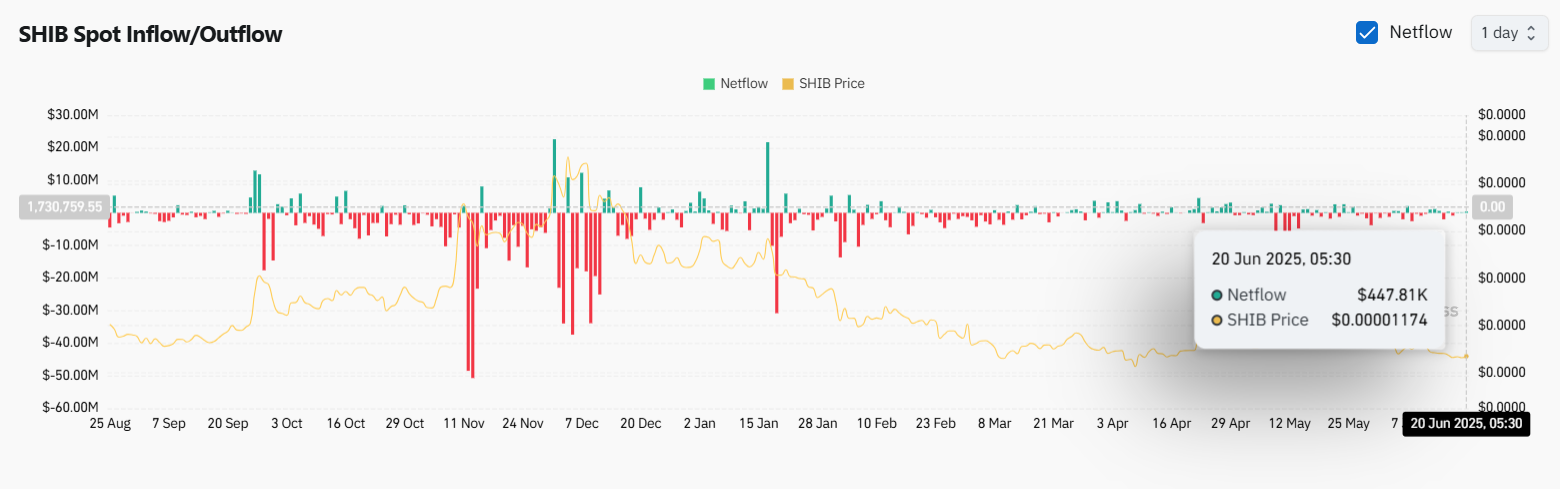Click the 25 Aug x-axis date label
Screen dimensions: 1560x489
(x=110, y=424)
